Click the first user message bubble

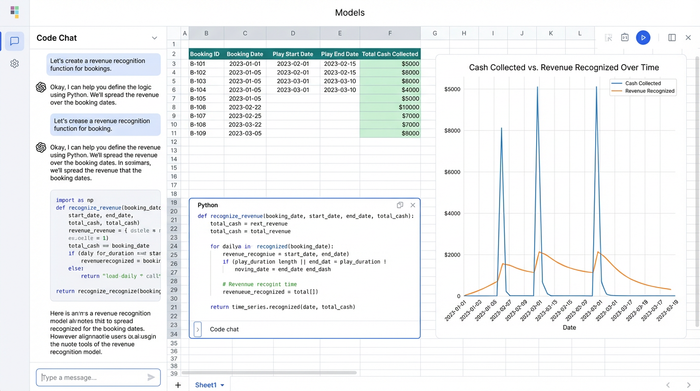coord(104,65)
